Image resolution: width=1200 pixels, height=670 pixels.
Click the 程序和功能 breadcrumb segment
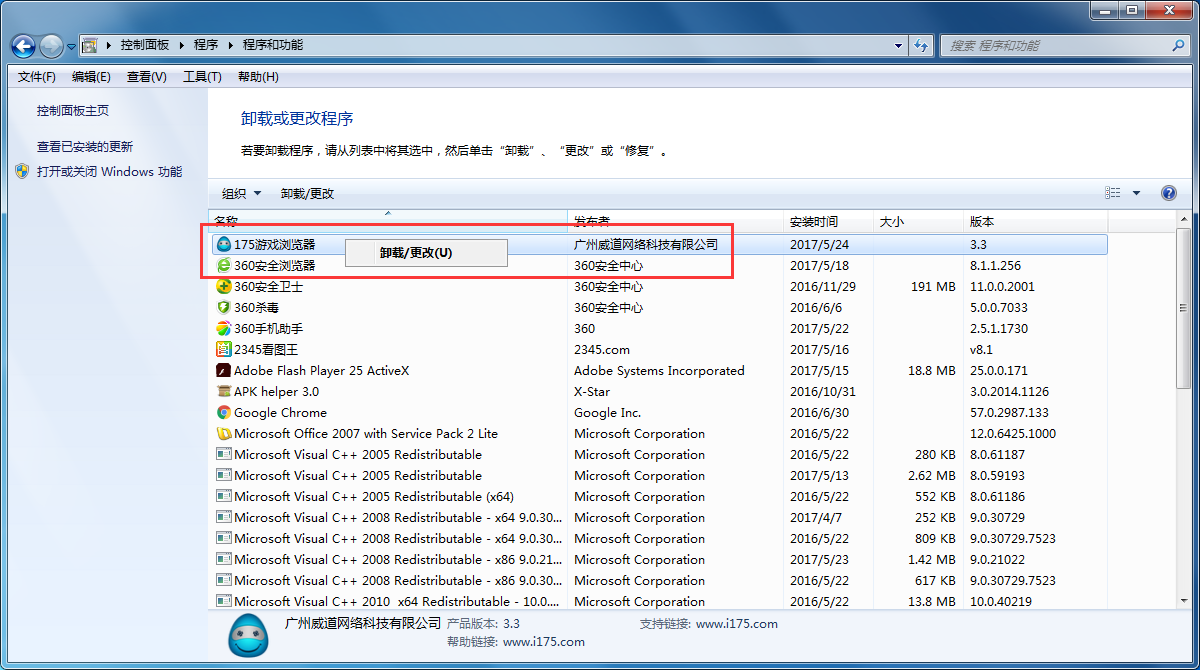(273, 45)
